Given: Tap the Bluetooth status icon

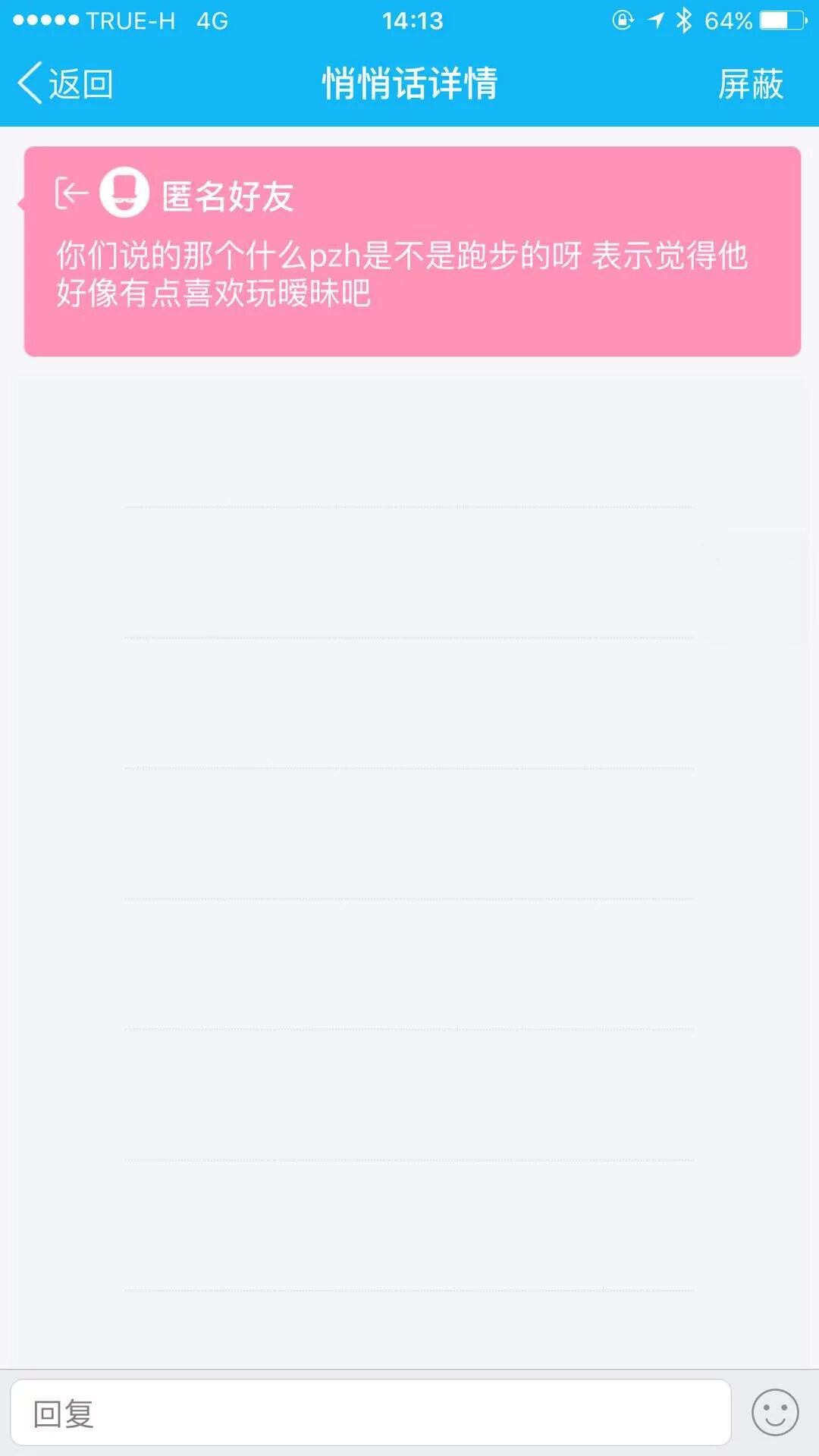Looking at the screenshot, I should click(684, 20).
